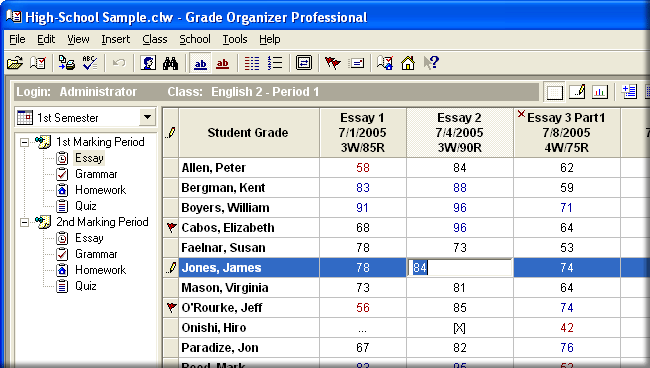650x368 pixels.
Task: Click the add list plus icon
Action: pyautogui.click(x=629, y=92)
